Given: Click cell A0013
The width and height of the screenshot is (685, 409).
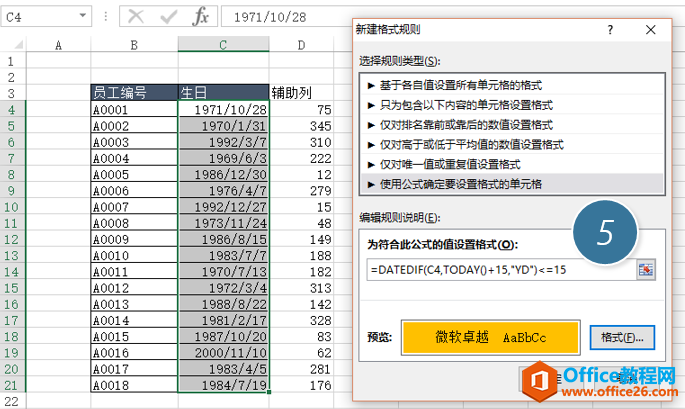Looking at the screenshot, I should 134,304.
